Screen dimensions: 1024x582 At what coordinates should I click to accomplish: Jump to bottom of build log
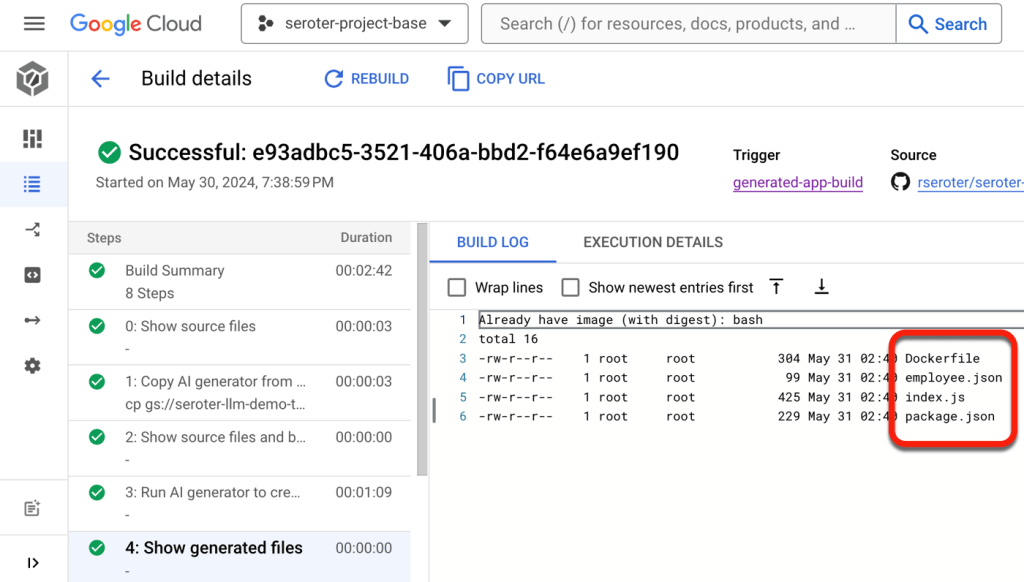821,287
